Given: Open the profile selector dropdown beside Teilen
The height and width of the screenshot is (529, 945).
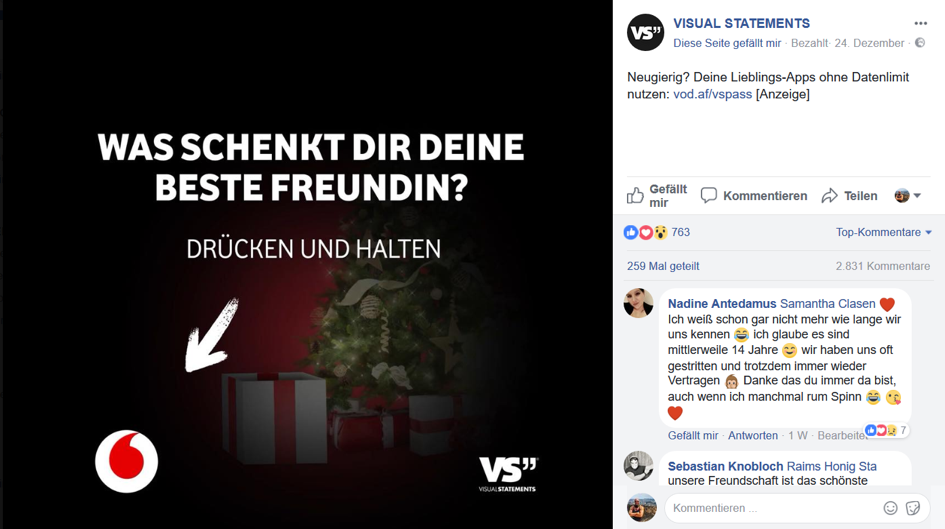Looking at the screenshot, I should [x=908, y=195].
